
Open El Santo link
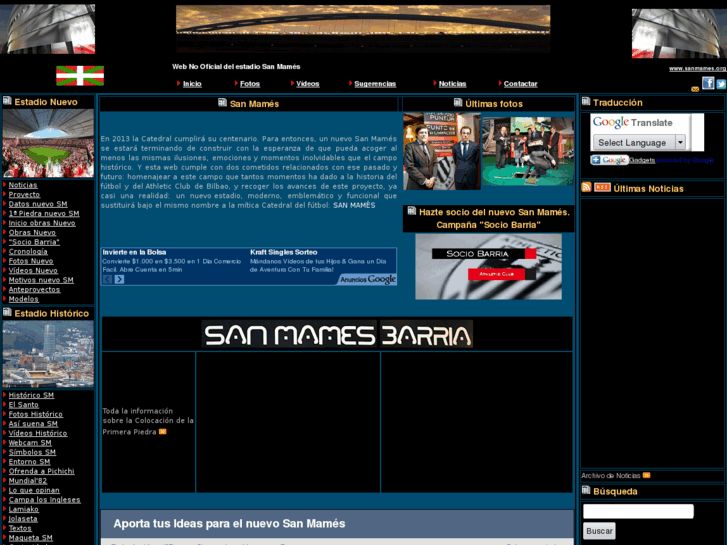point(24,405)
